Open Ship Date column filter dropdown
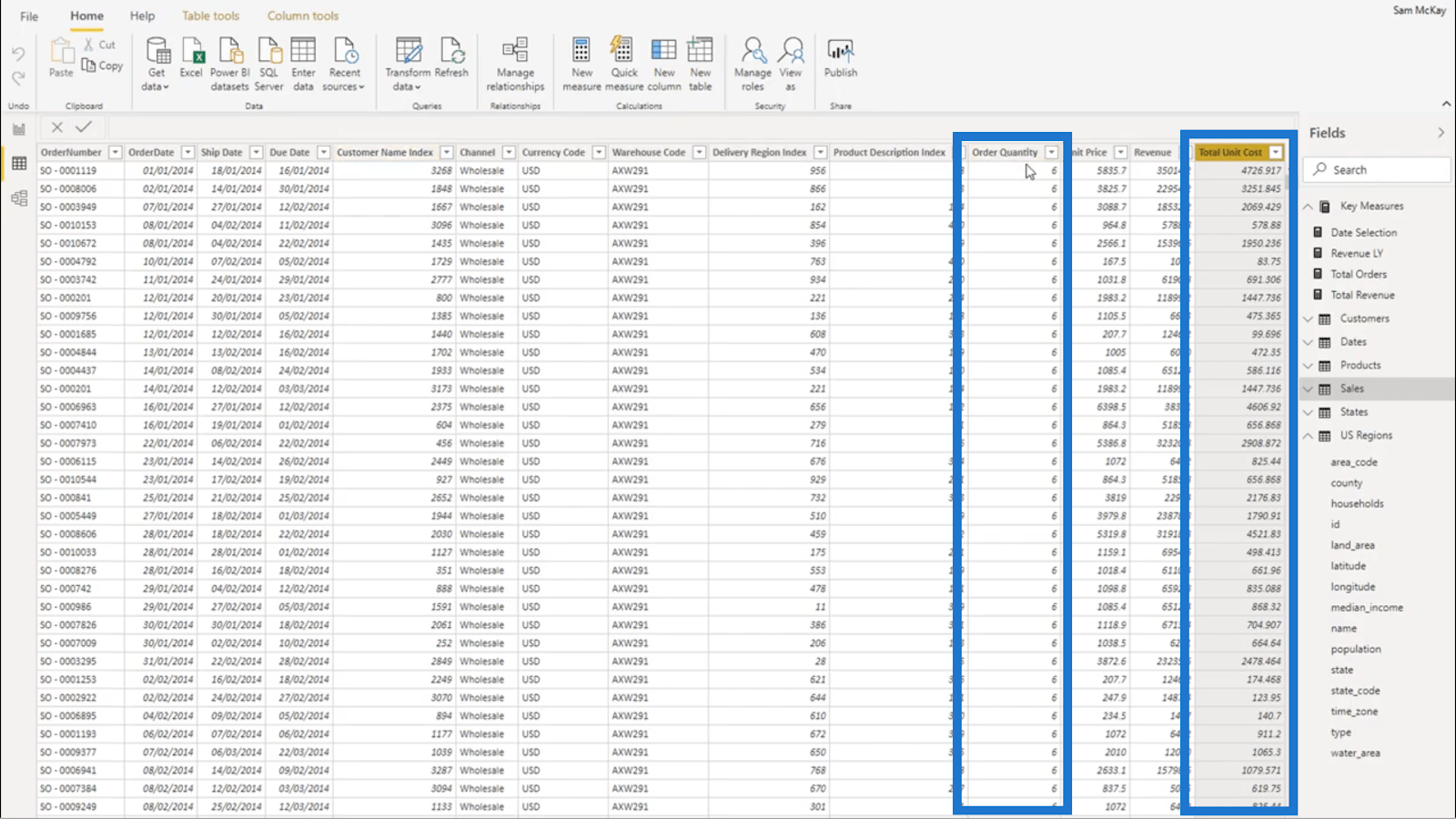This screenshot has width=1456, height=819. [257, 152]
